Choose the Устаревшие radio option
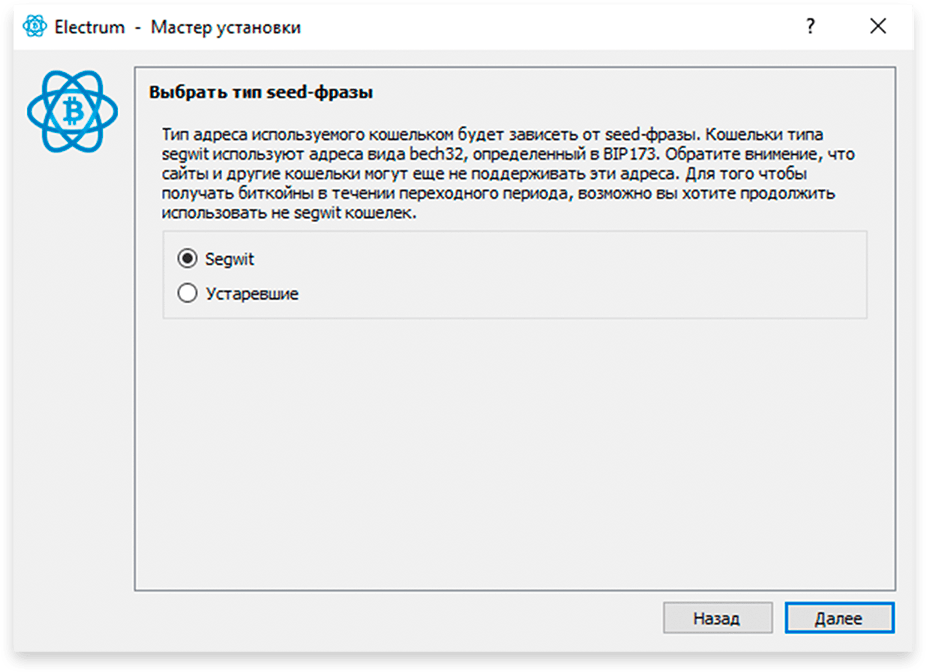 (x=187, y=293)
